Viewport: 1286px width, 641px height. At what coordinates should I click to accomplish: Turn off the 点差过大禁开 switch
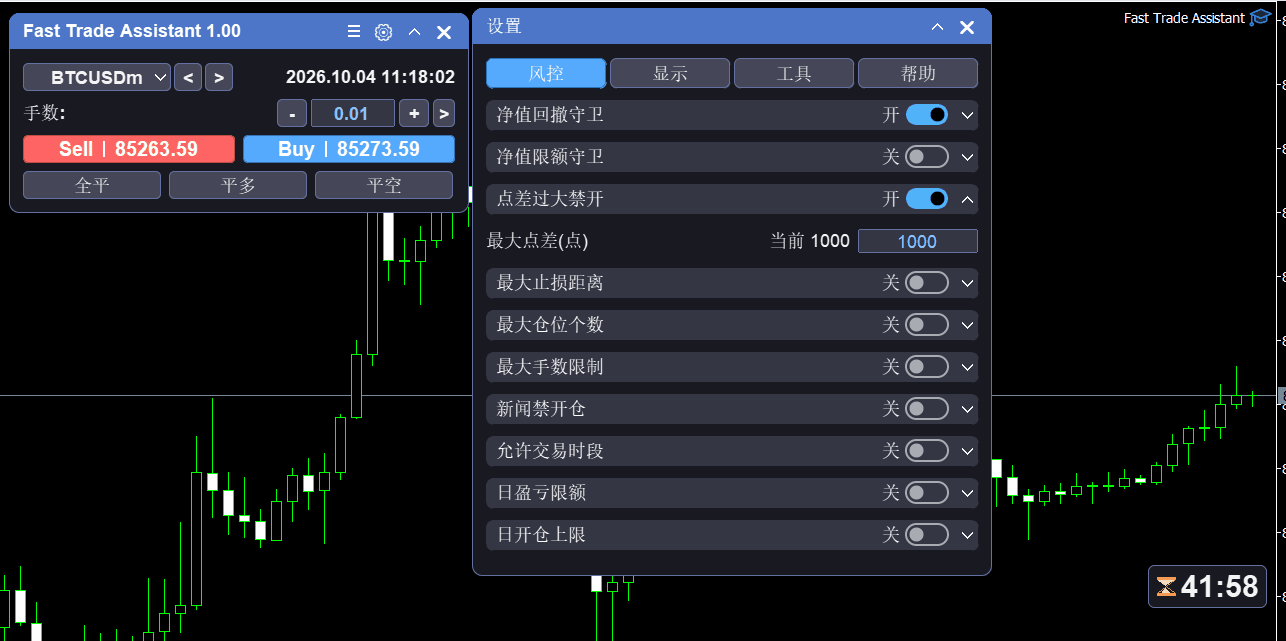(x=927, y=199)
